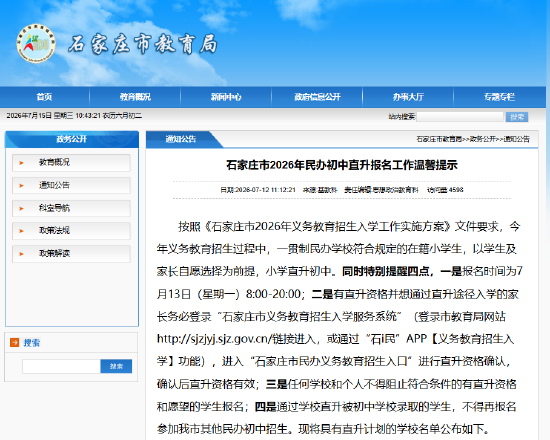Image resolution: width=550 pixels, height=440 pixels.
Task: Click the last breadcrumb item 通知公告
Action: pos(517,139)
